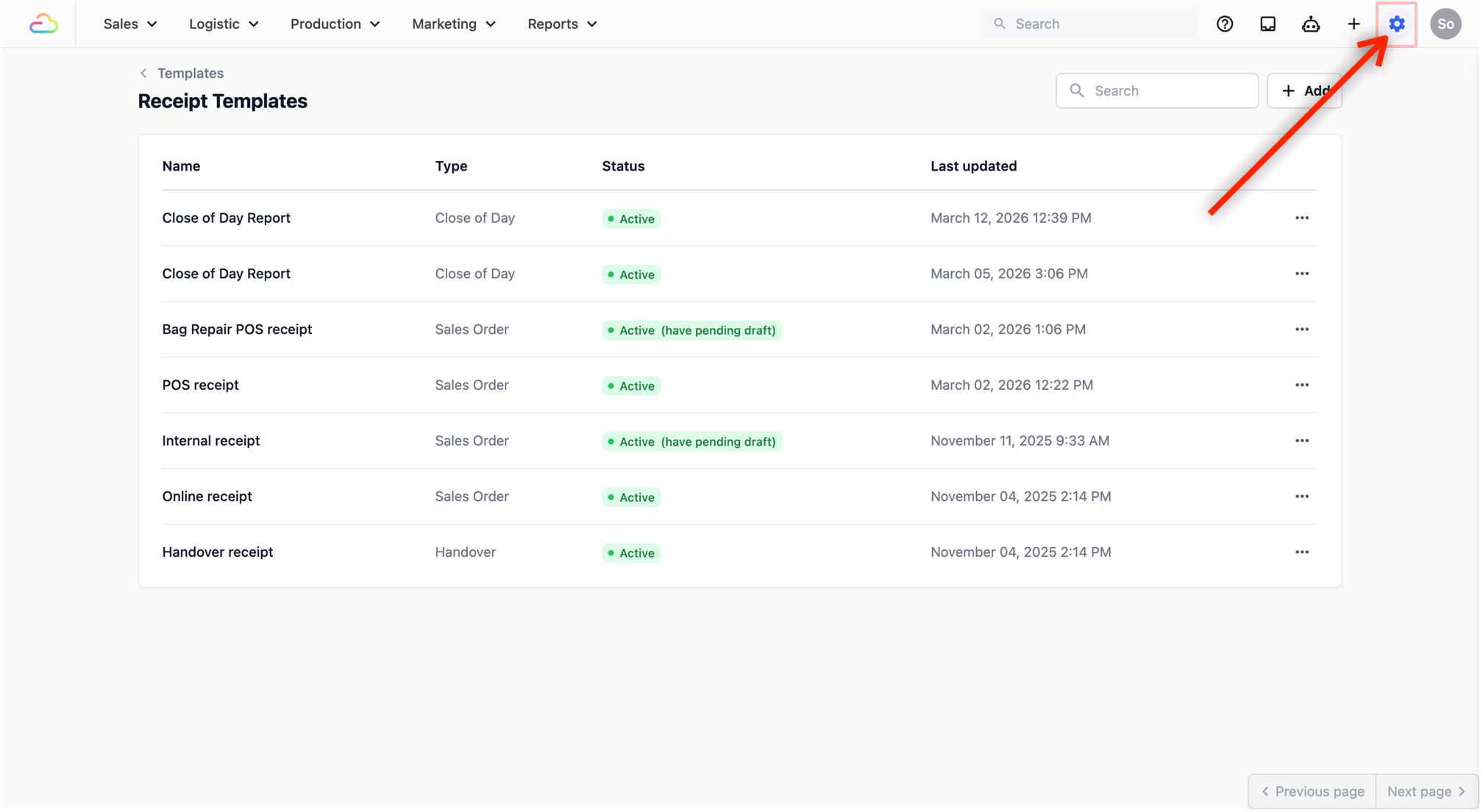Click the Next page button
Viewport: 1483px width, 812px height.
click(x=1426, y=791)
